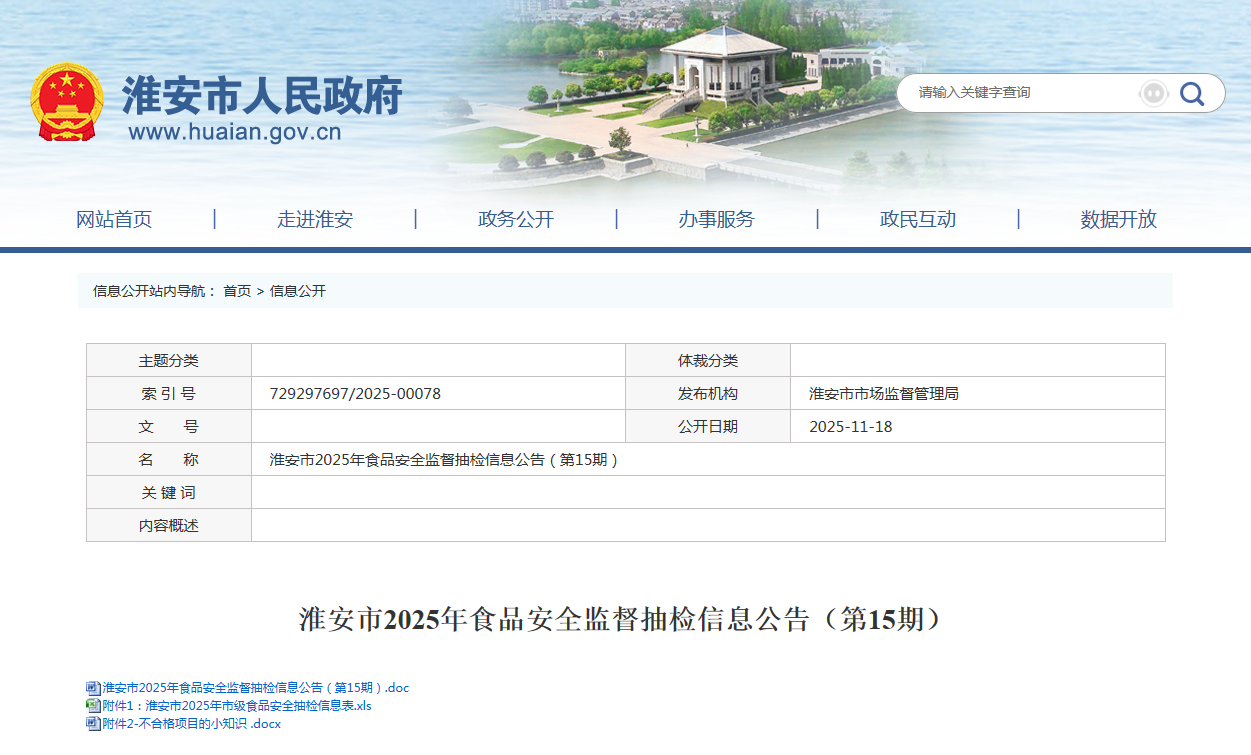Click the 名称 label cell
The height and width of the screenshot is (755, 1251).
pyautogui.click(x=169, y=460)
